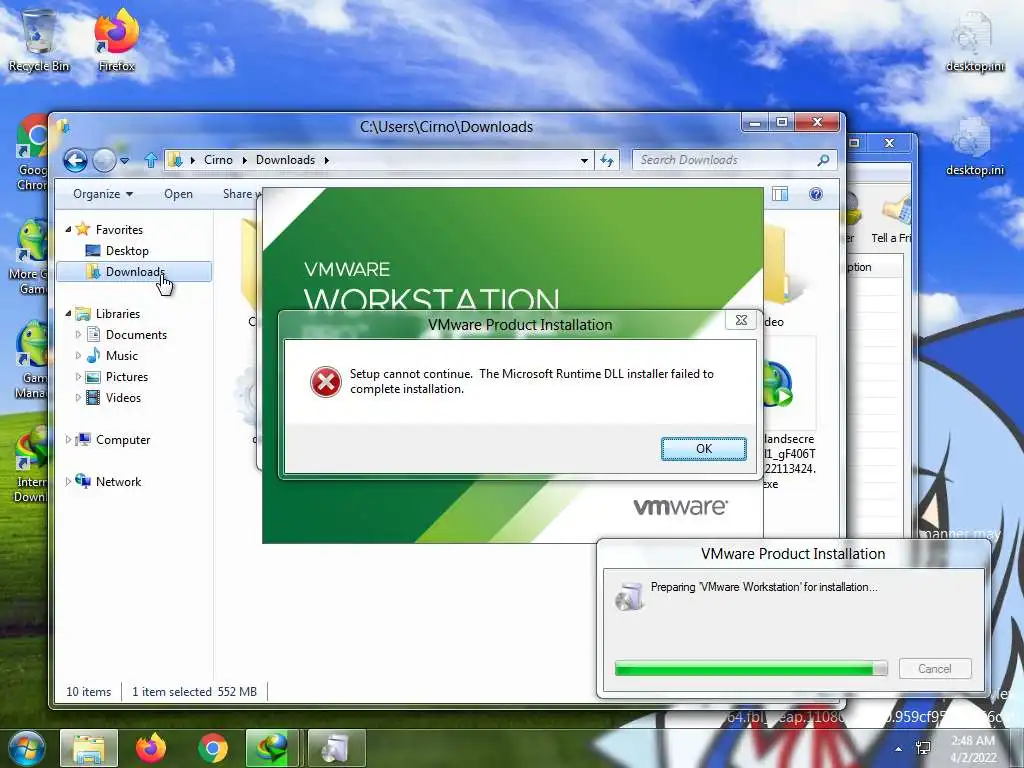Click the network tray icon
Viewport: 1024px width, 768px height.
coord(923,748)
